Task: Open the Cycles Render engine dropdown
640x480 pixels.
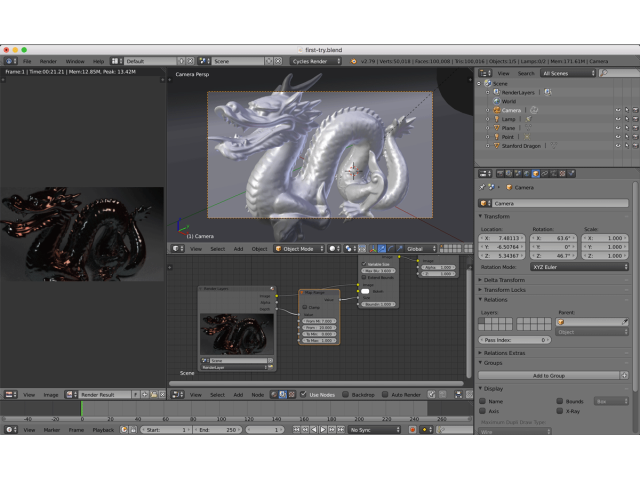Action: click(316, 61)
